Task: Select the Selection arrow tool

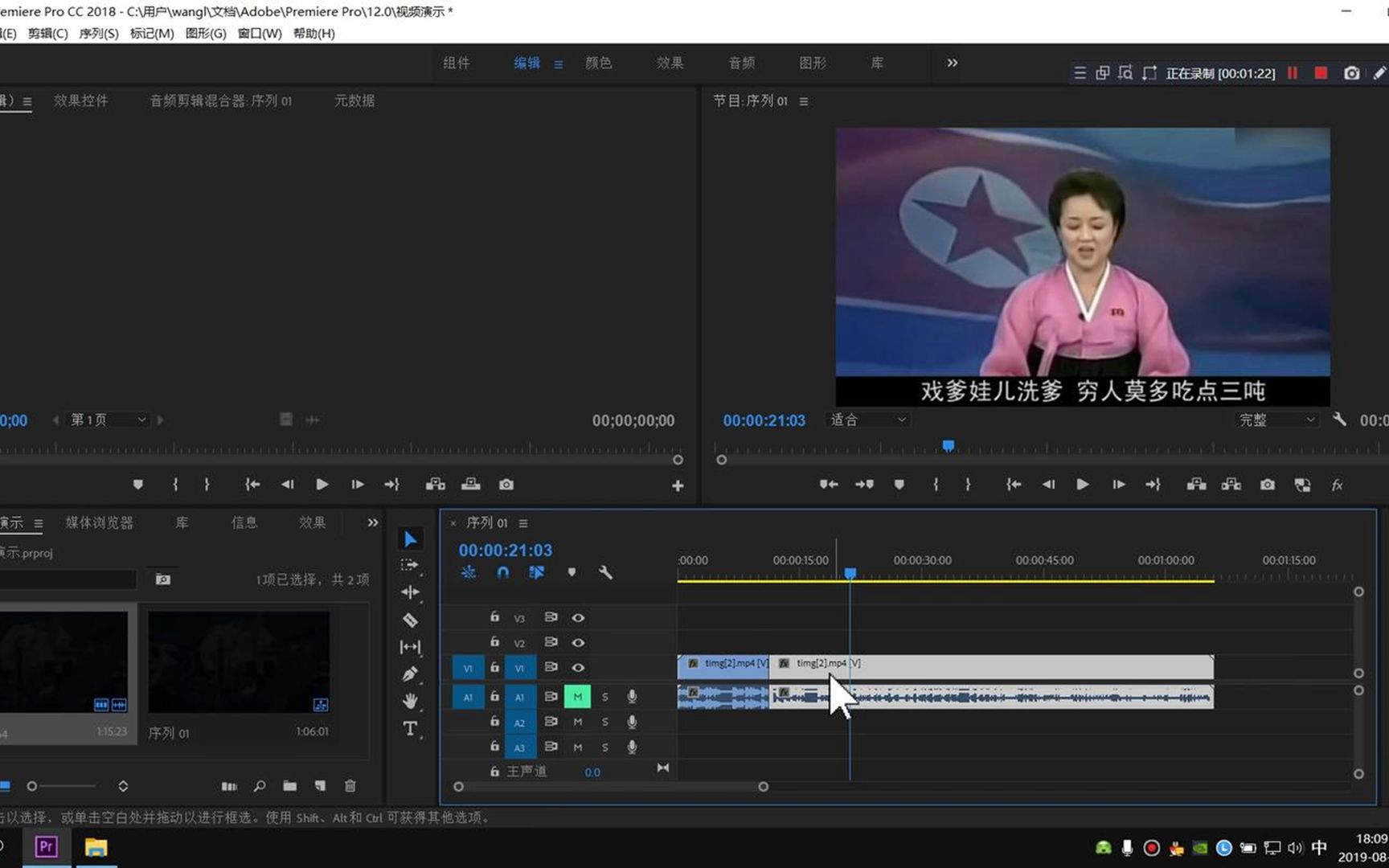Action: click(x=410, y=538)
